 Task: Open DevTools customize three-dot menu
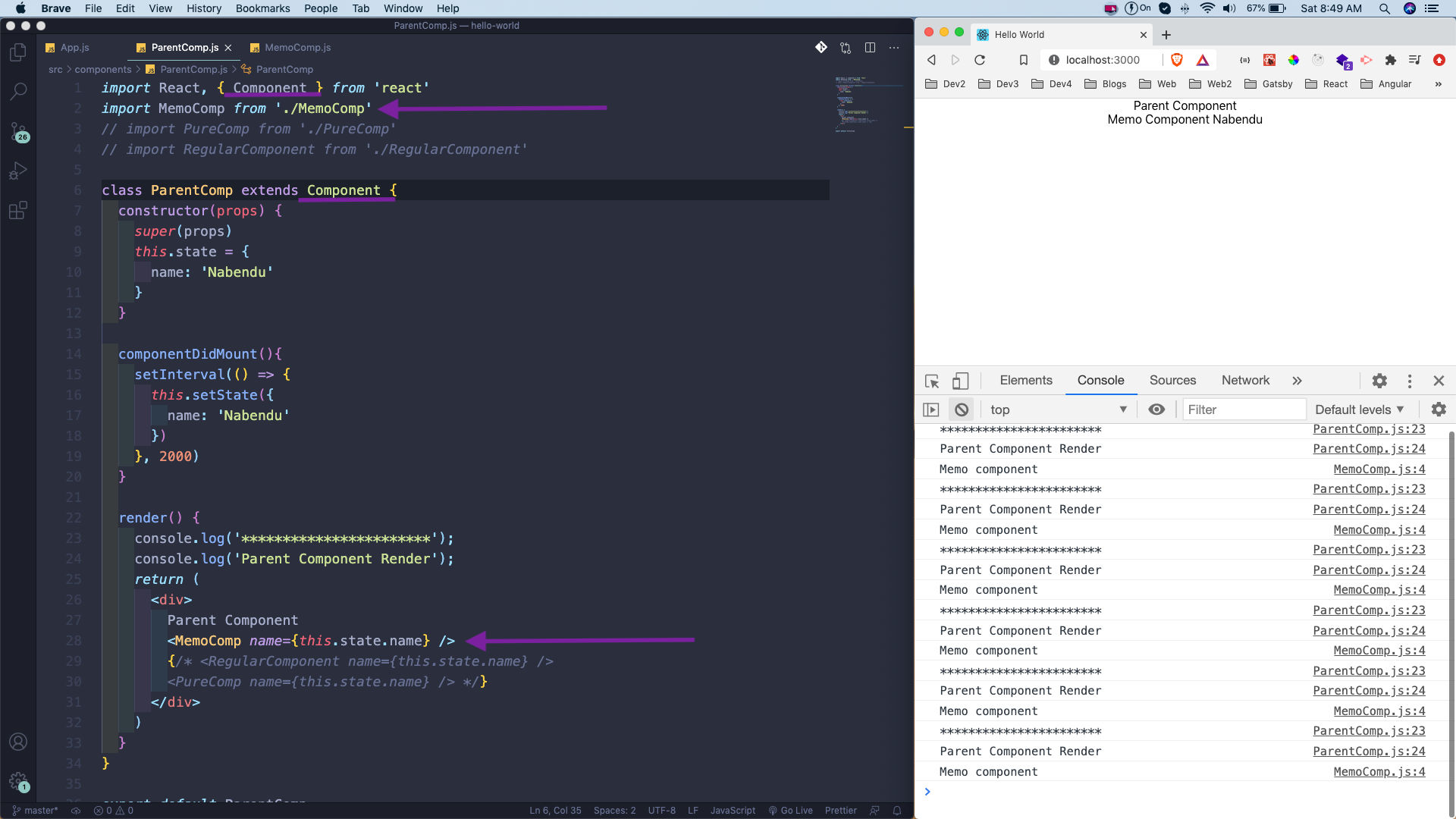coord(1410,381)
